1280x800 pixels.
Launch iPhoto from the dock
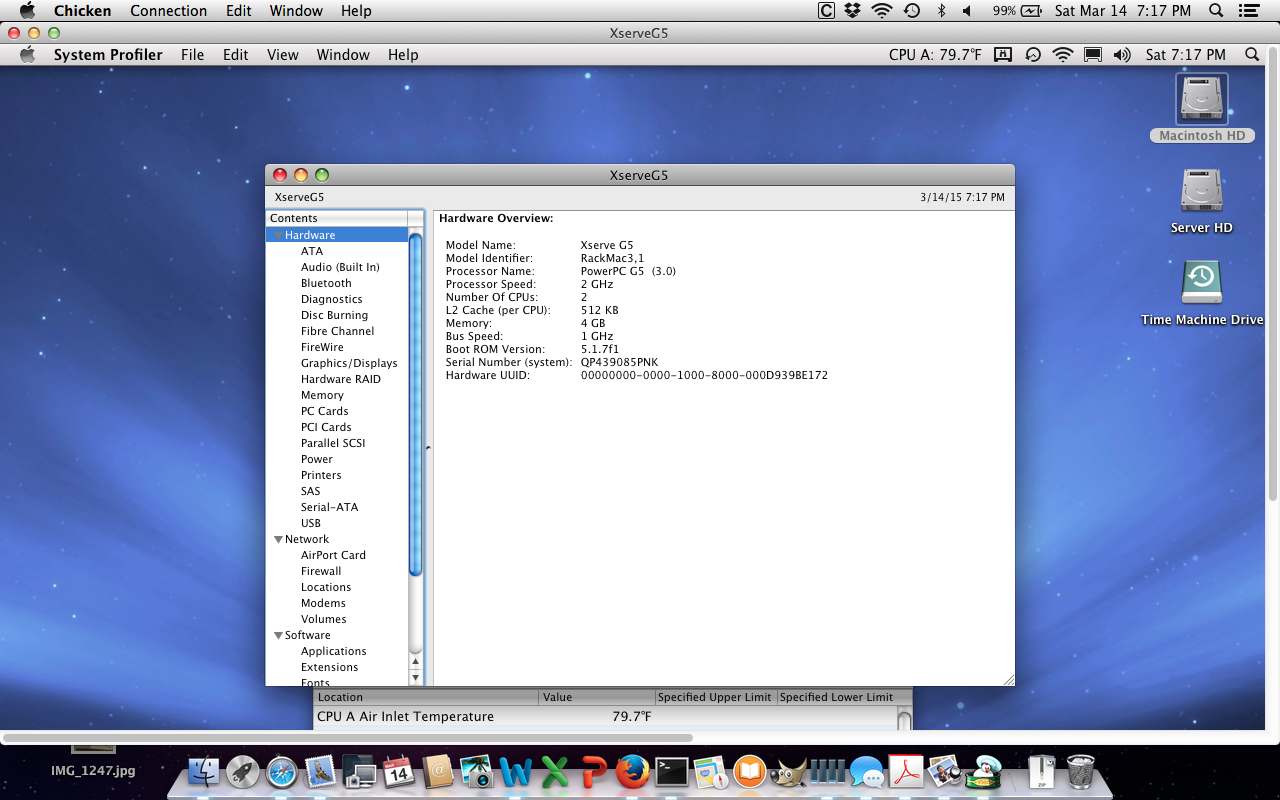click(476, 771)
